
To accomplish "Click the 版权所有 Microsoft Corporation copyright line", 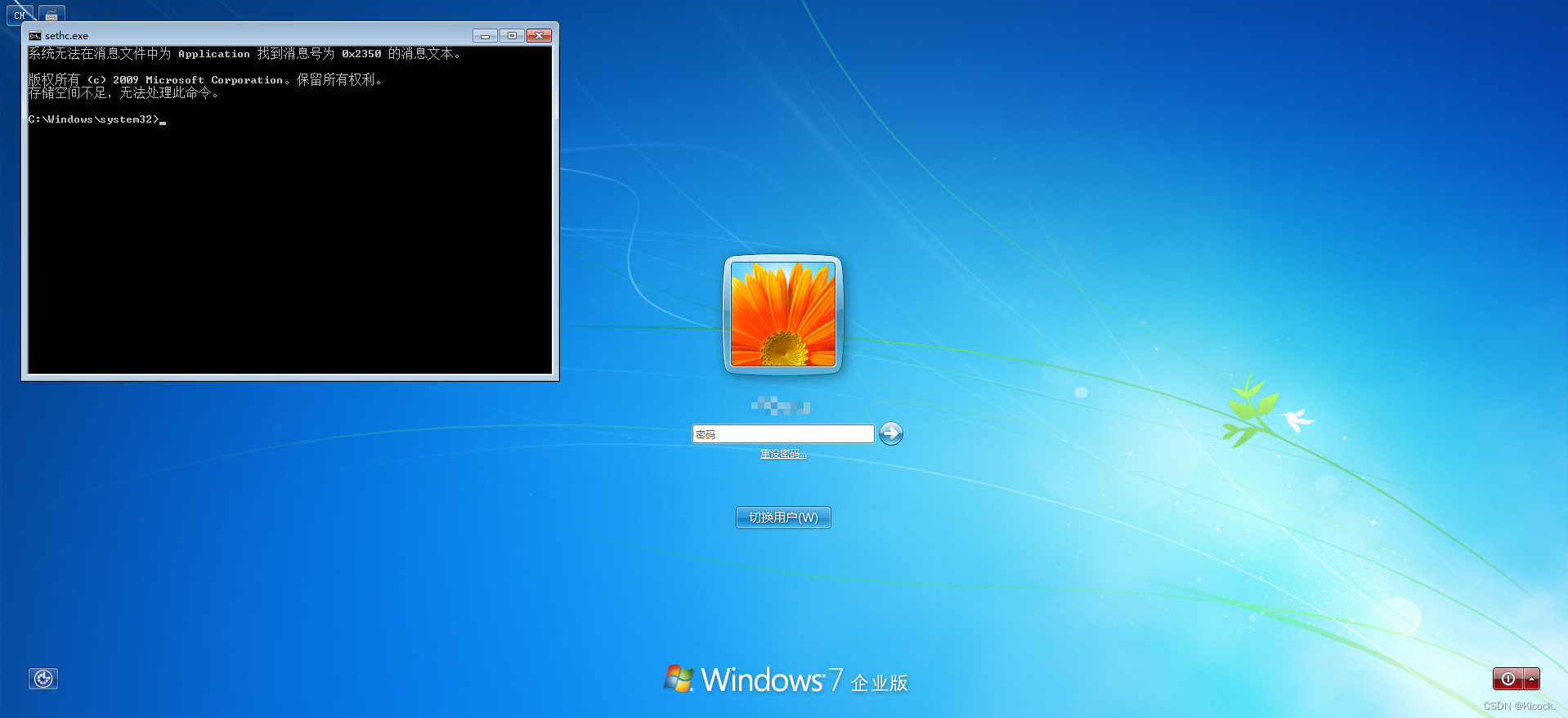I will coord(205,79).
